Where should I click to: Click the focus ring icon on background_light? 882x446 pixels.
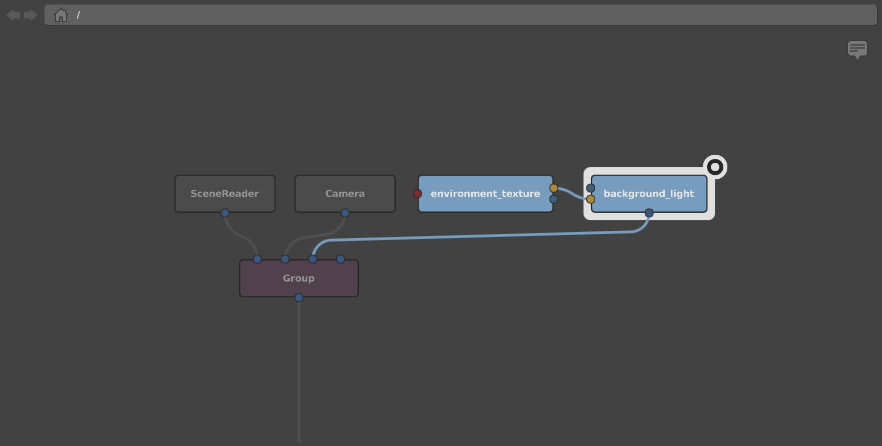click(x=715, y=167)
